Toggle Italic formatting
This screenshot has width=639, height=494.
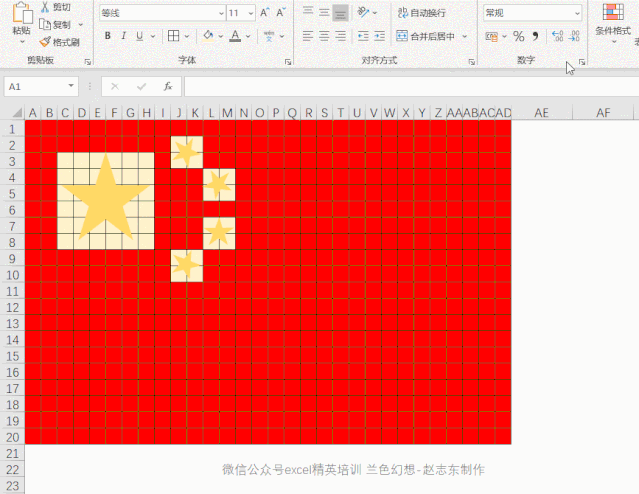[123, 36]
